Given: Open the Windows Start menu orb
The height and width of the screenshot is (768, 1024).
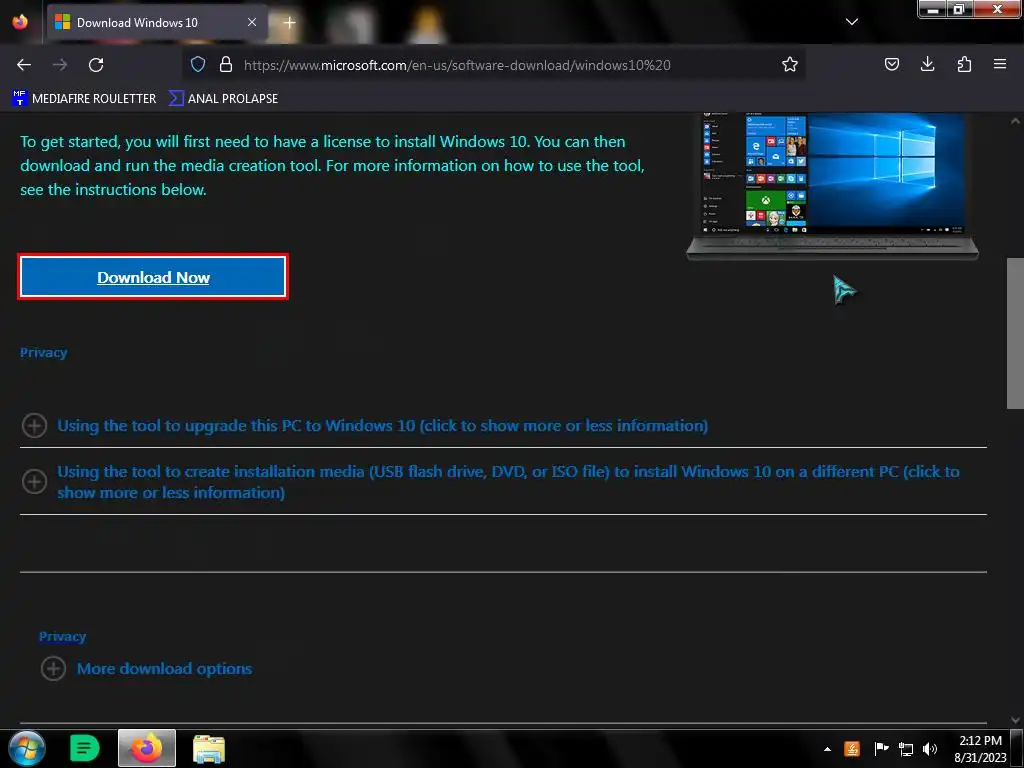Looking at the screenshot, I should click(27, 748).
